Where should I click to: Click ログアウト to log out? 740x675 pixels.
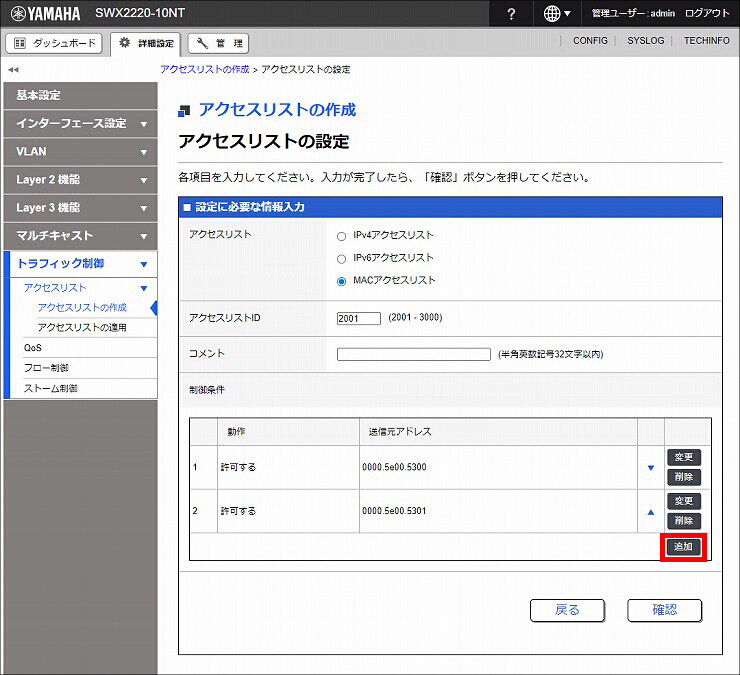click(x=707, y=13)
